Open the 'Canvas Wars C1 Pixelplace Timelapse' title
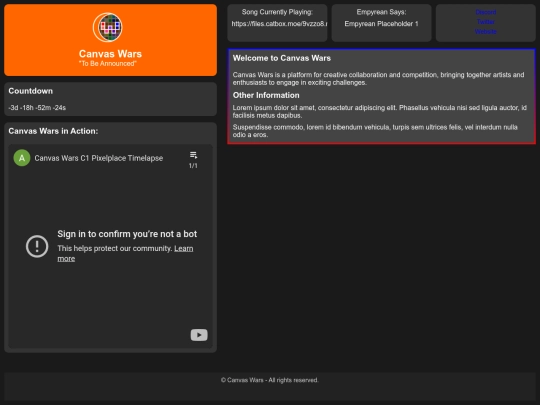Image resolution: width=540 pixels, height=405 pixels. click(99, 158)
